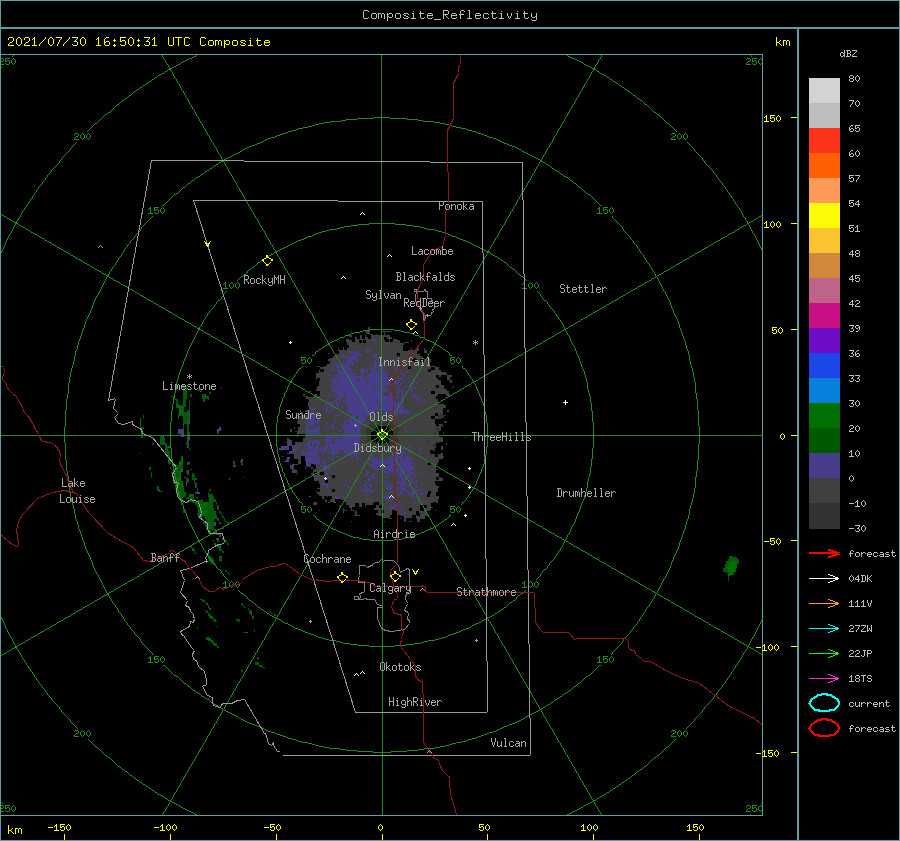The height and width of the screenshot is (841, 900).
Task: Select the orange 60 dBZ color swatch
Action: click(x=824, y=165)
